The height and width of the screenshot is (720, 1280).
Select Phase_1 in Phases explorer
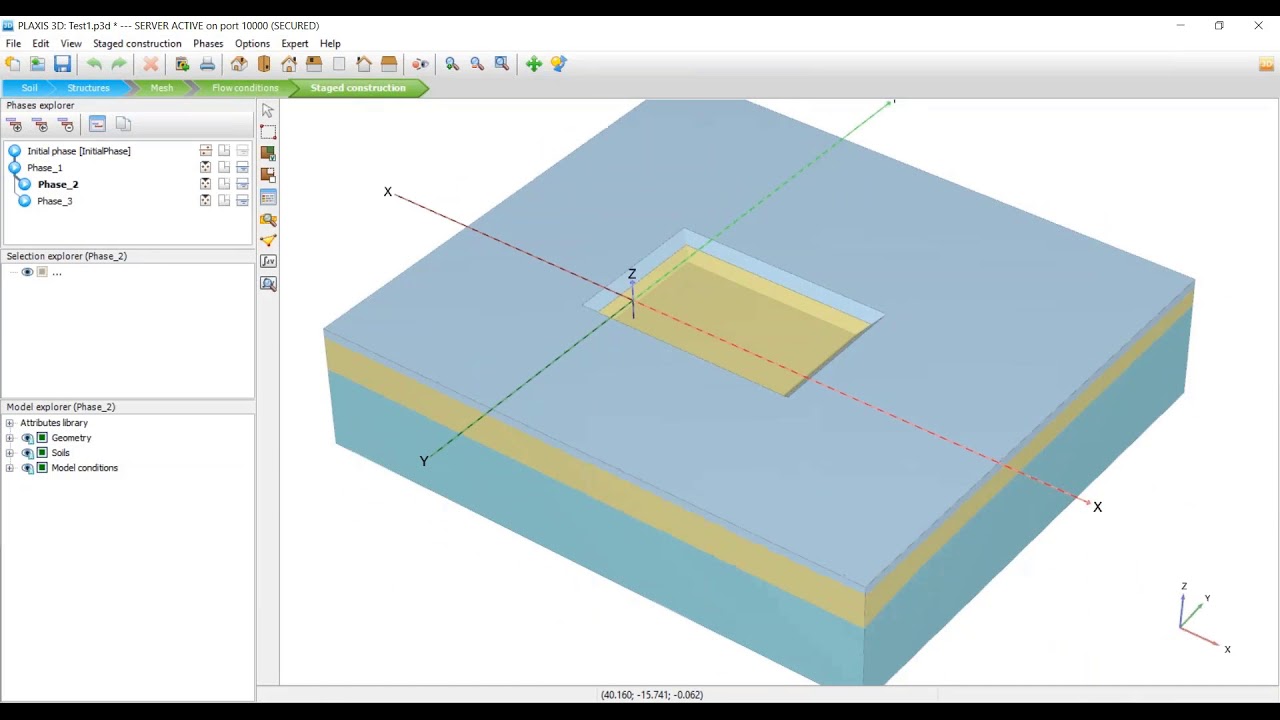44,168
